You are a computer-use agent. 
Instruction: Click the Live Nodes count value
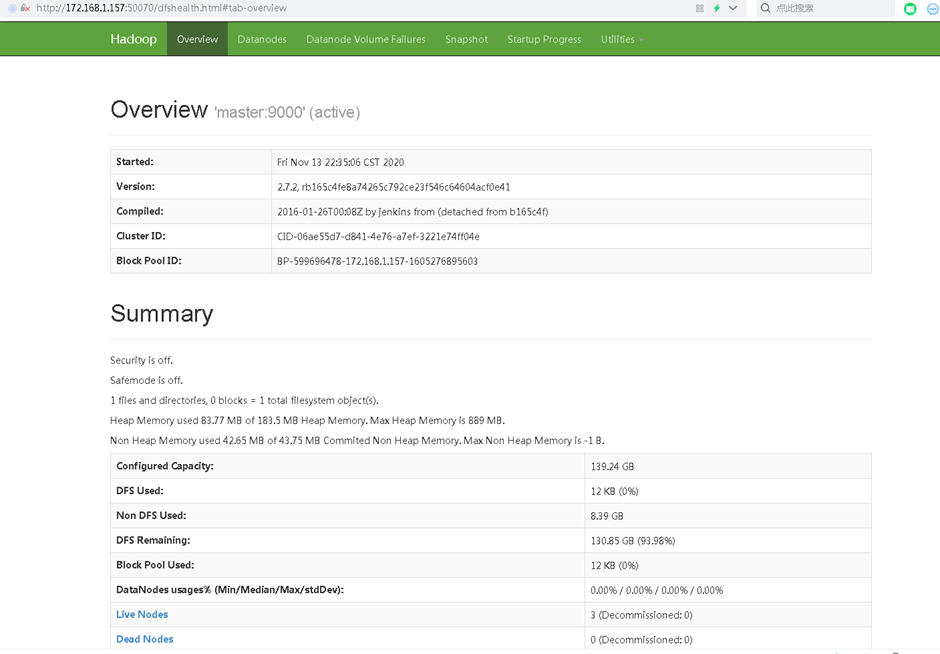(x=641, y=615)
